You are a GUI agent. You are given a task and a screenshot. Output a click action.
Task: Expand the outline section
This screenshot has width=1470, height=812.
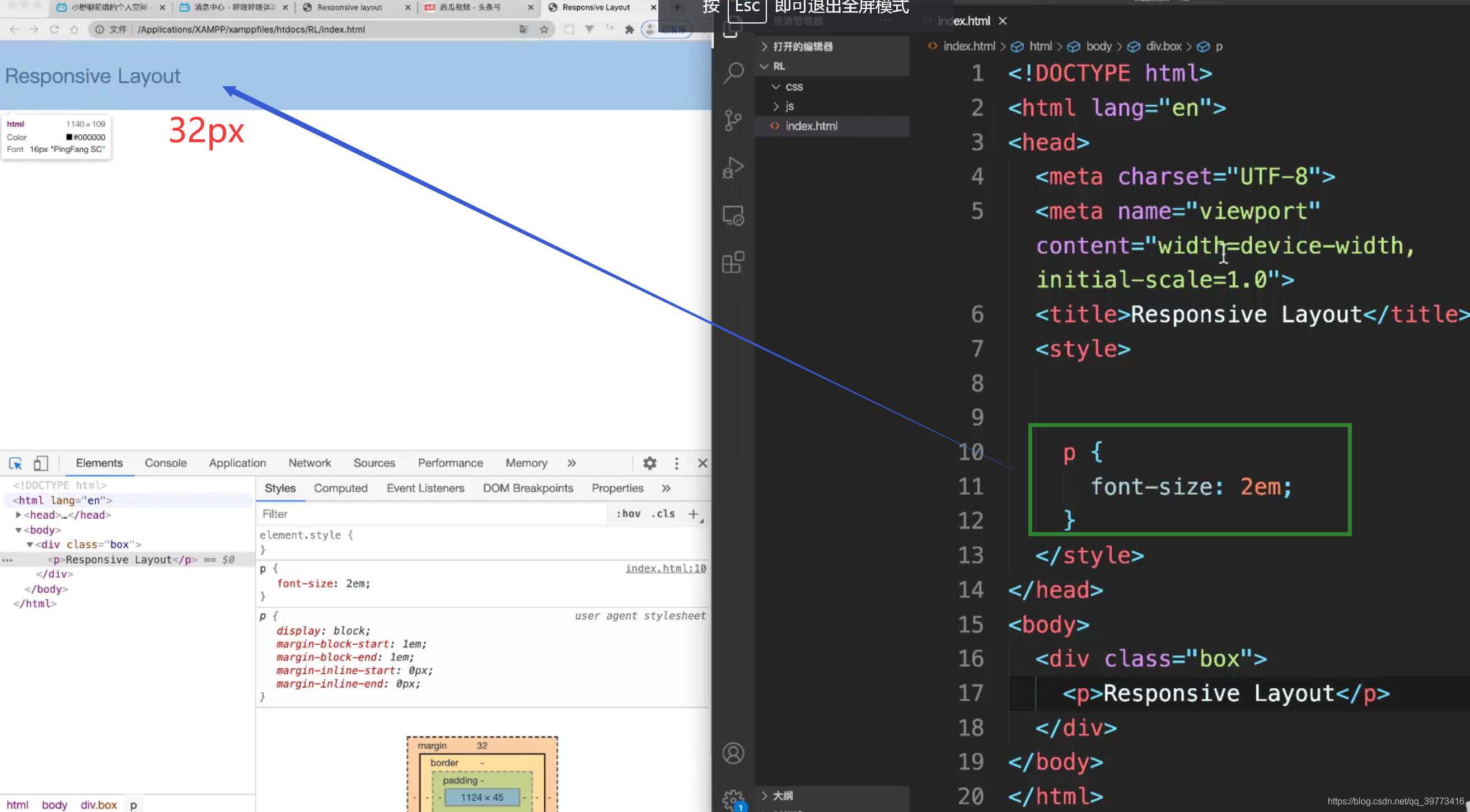764,795
